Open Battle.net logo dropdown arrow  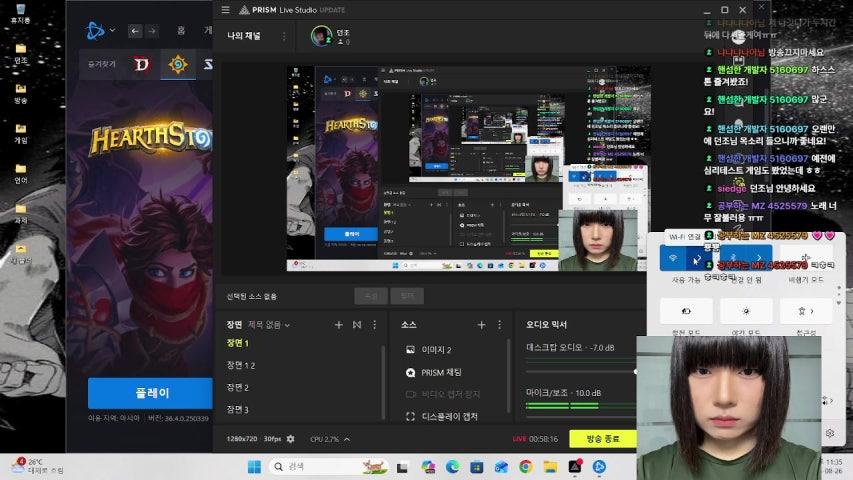[113, 30]
